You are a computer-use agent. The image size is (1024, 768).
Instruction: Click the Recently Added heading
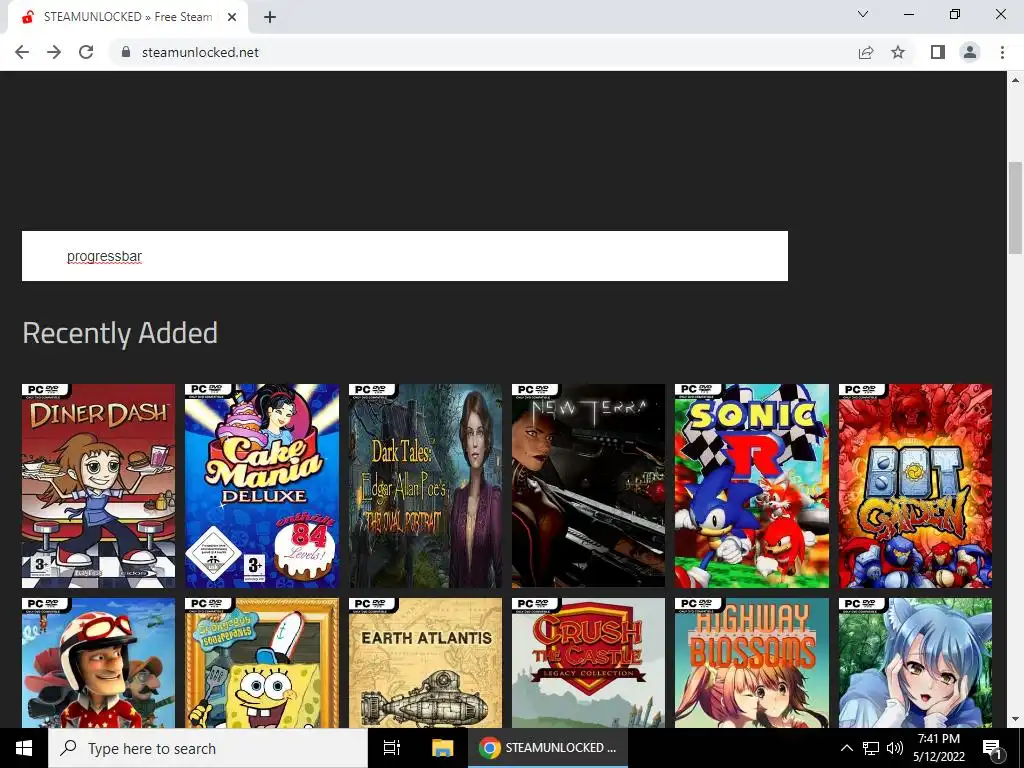tap(120, 333)
